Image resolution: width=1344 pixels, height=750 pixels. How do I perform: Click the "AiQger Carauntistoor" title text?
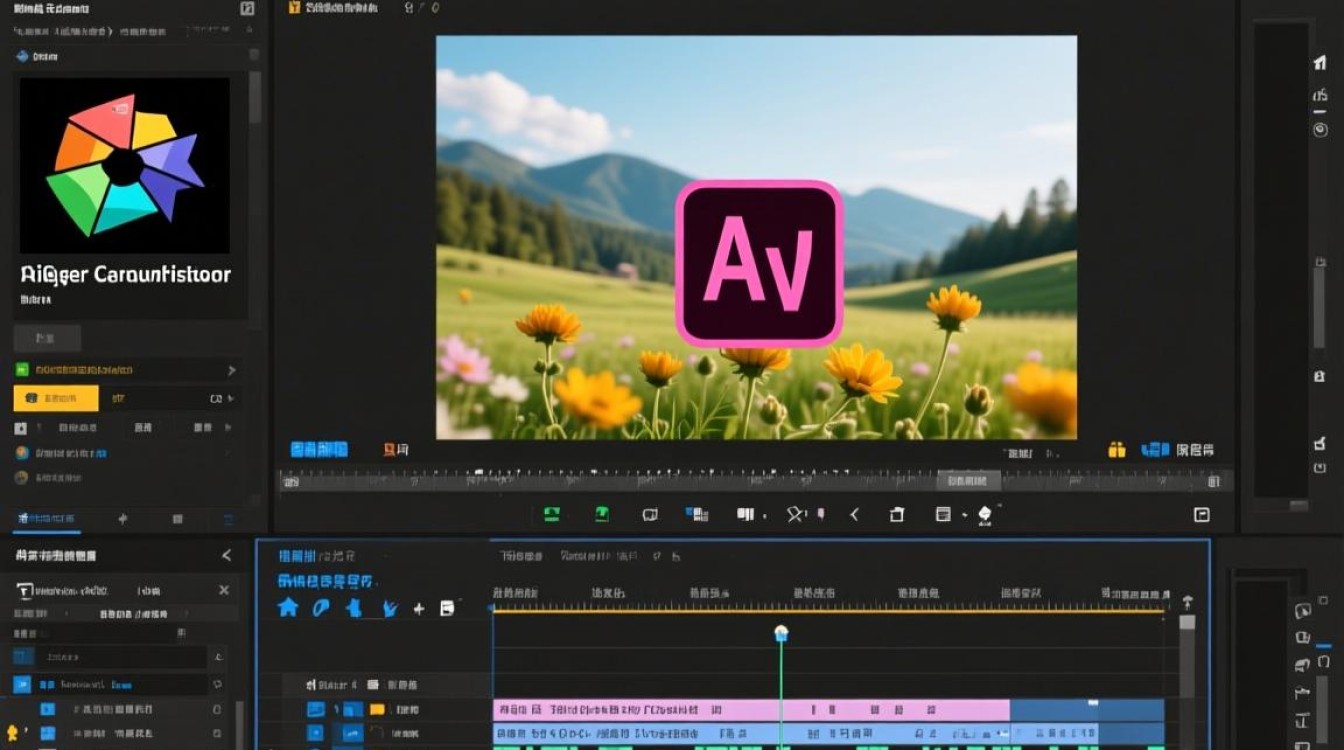125,275
